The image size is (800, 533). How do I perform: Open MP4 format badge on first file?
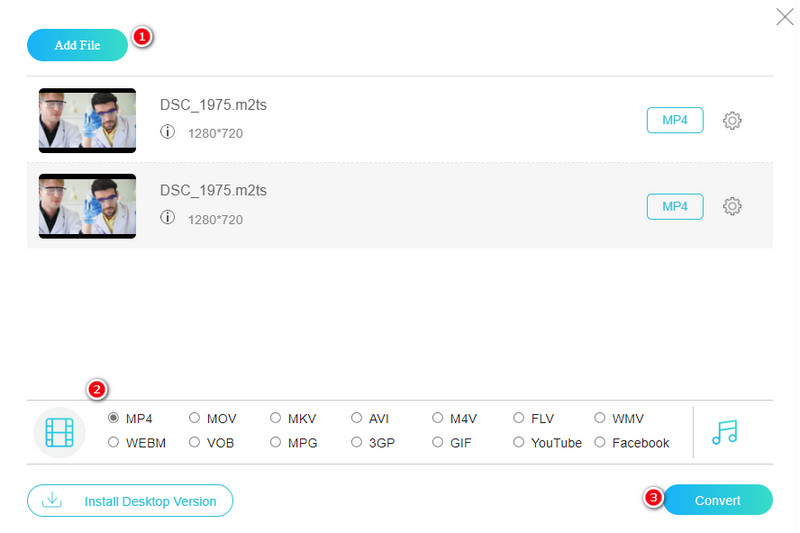pos(675,120)
